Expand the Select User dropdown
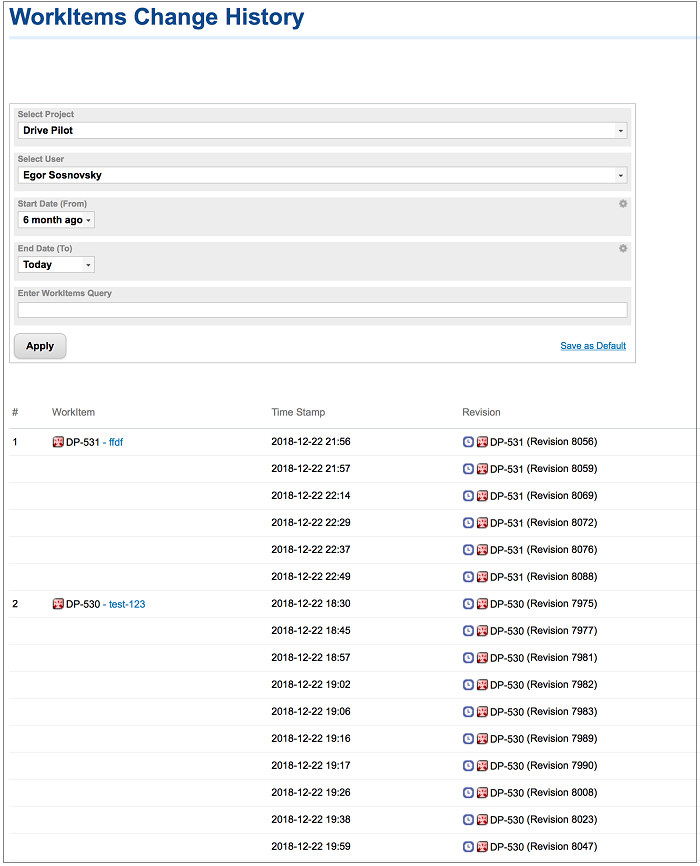 coord(322,176)
